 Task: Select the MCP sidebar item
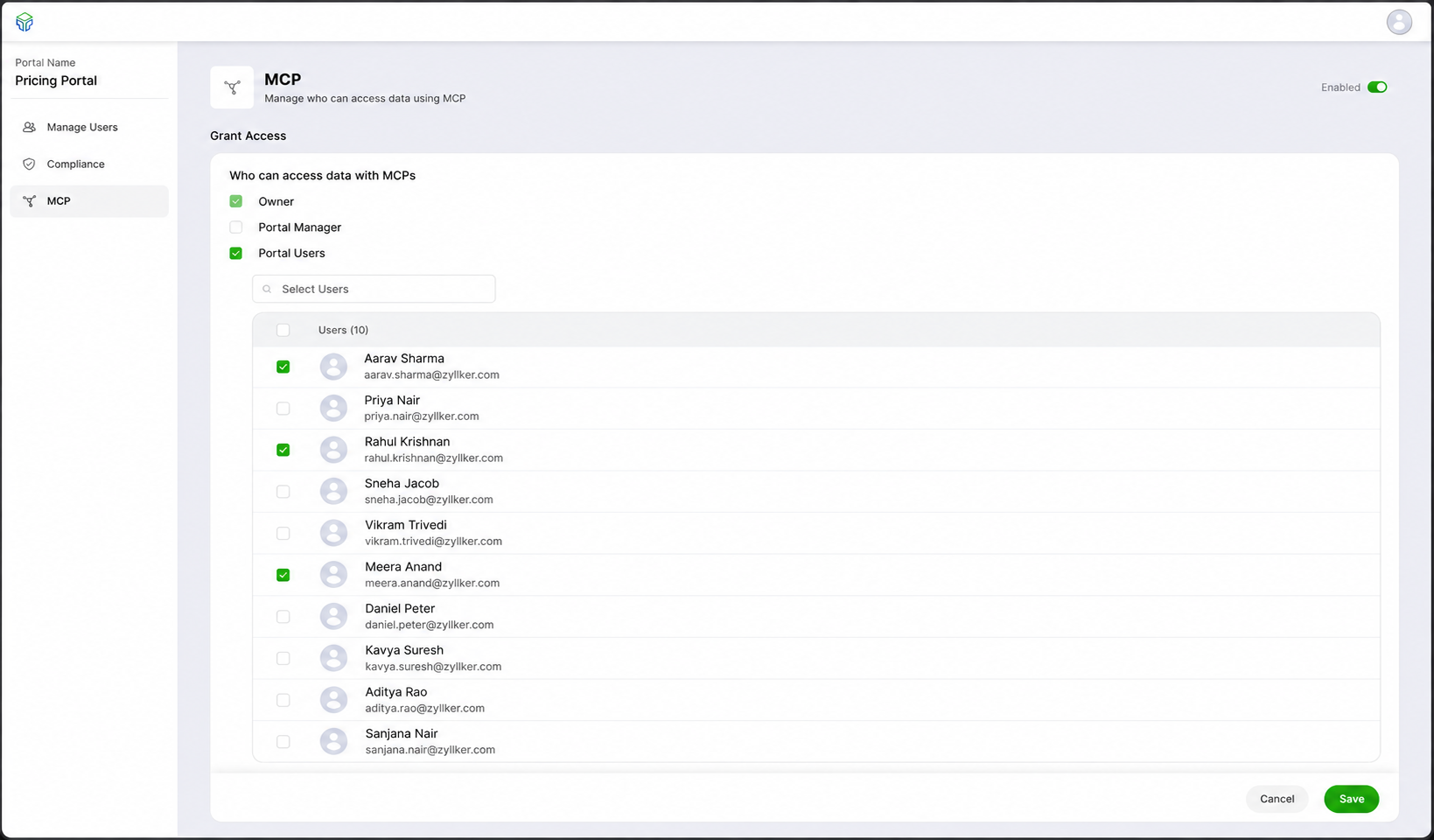click(x=89, y=201)
